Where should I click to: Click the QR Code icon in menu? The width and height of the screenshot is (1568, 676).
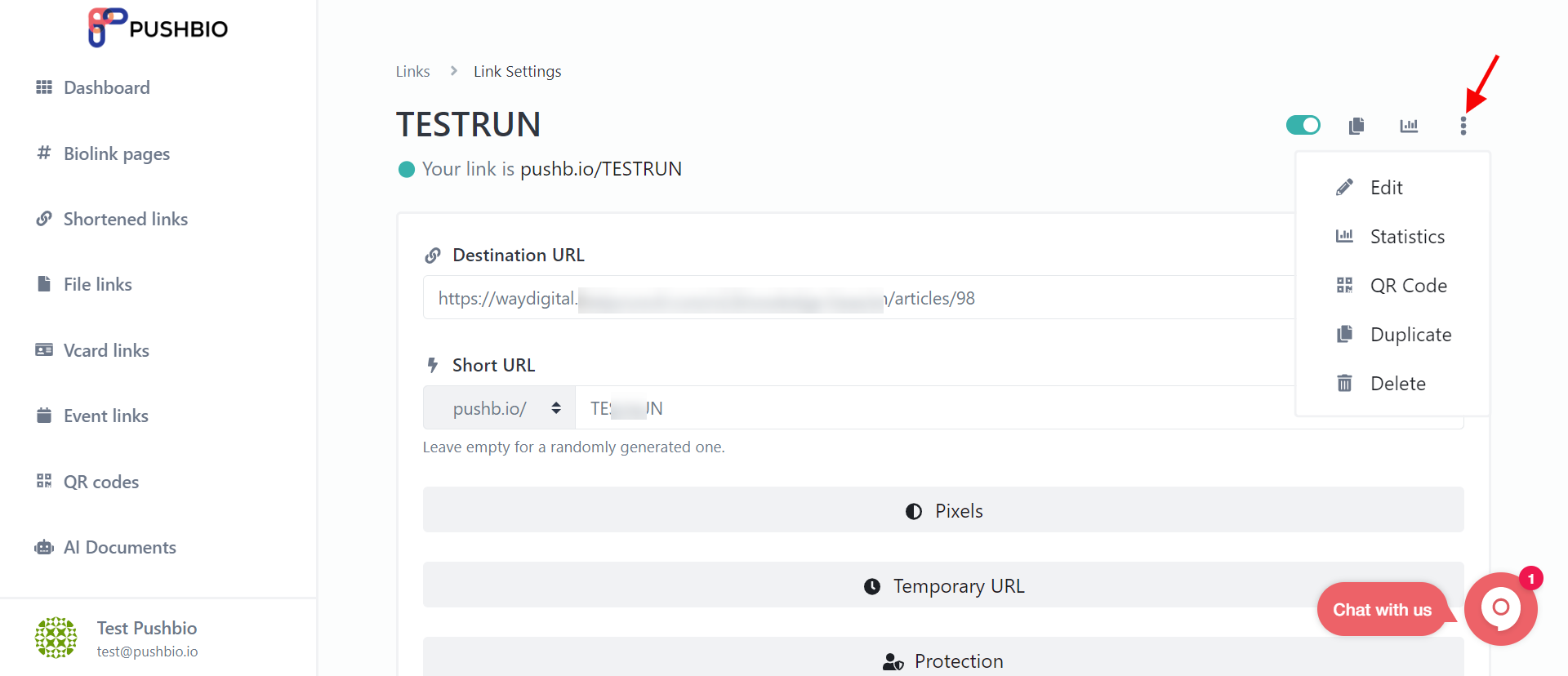click(x=1344, y=285)
